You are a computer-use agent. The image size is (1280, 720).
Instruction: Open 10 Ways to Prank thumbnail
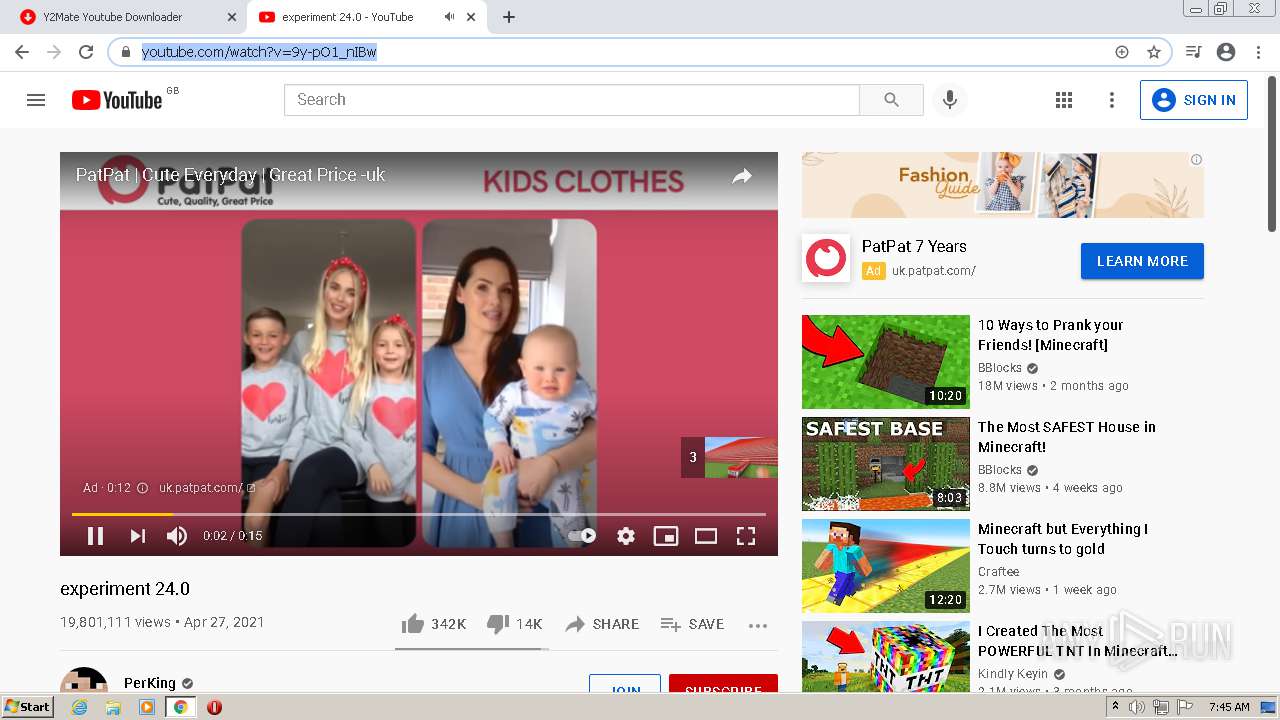(886, 362)
